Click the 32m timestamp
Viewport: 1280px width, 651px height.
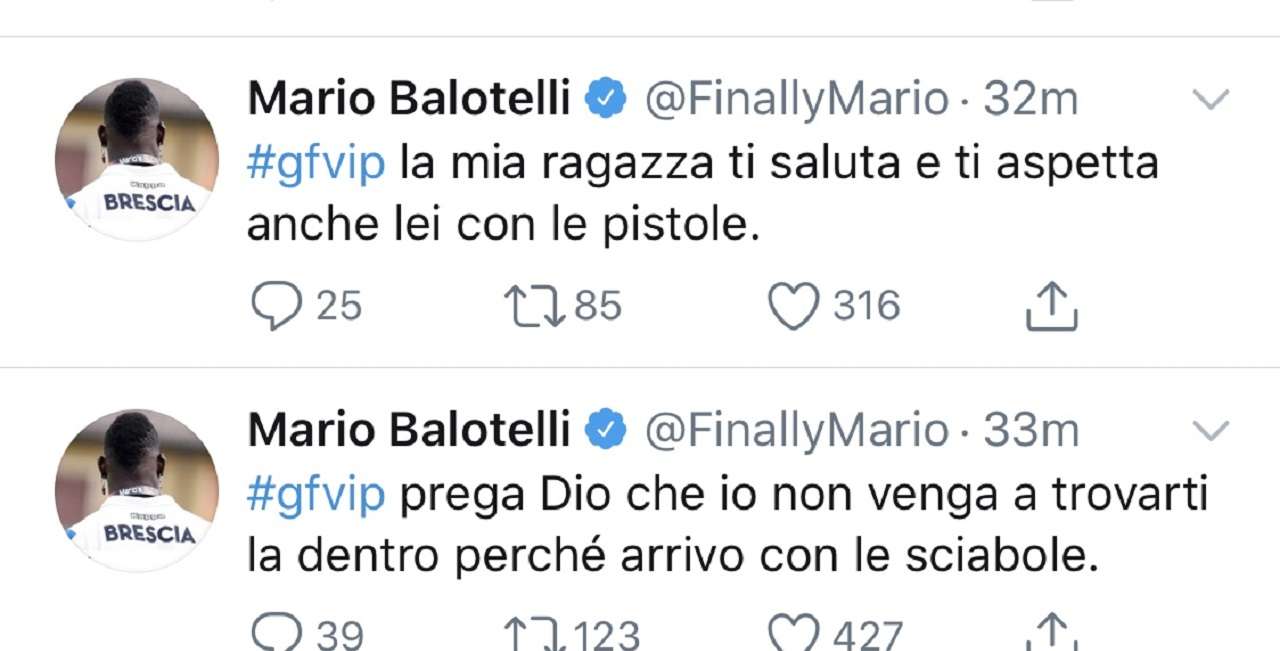coord(1030,99)
